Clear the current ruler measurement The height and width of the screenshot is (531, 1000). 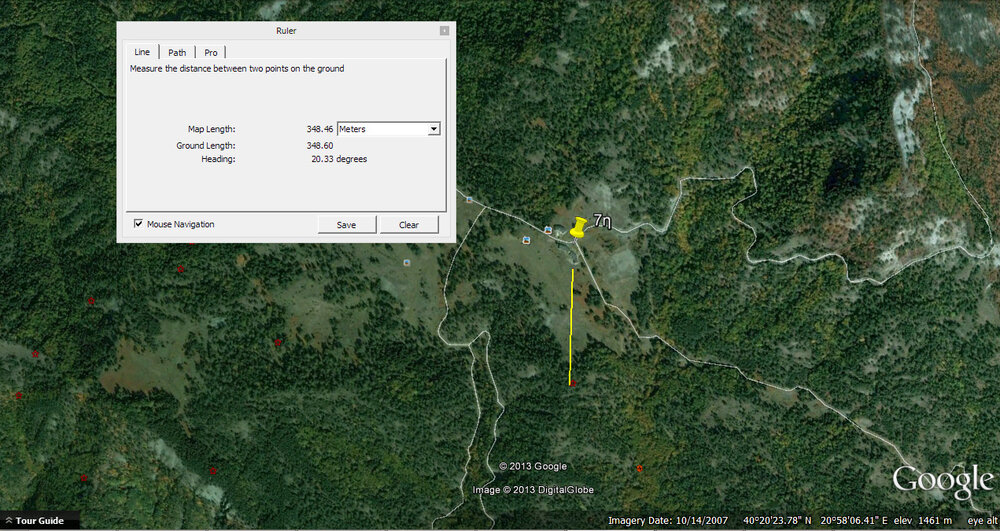click(x=408, y=225)
